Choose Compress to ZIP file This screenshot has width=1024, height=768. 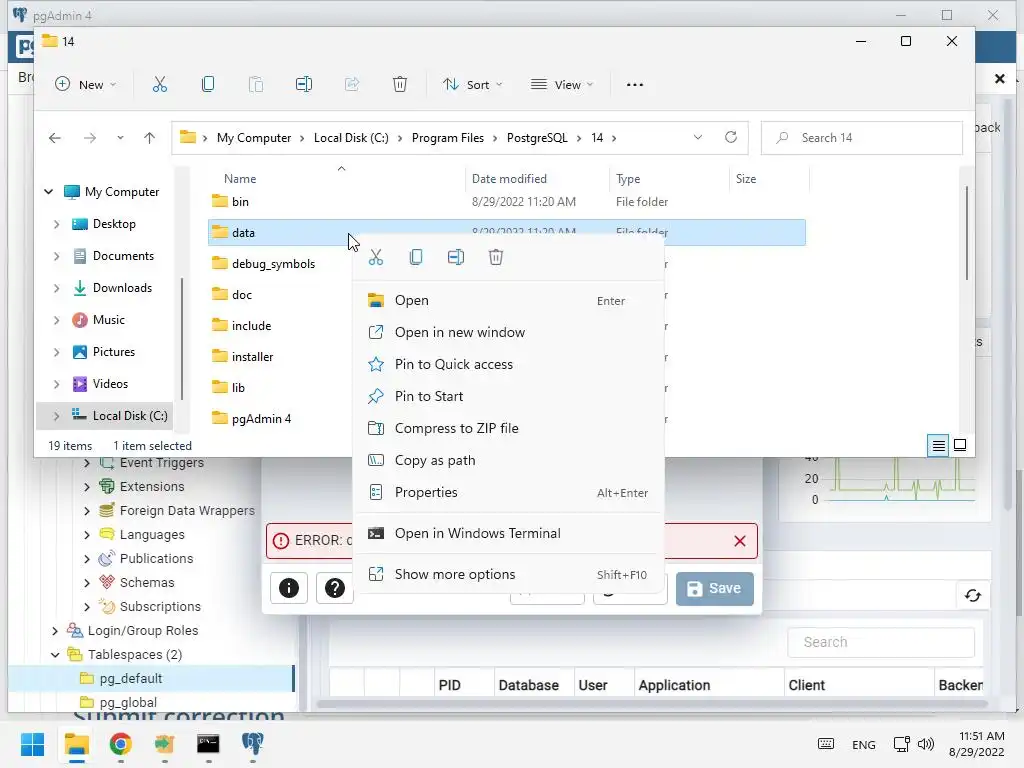click(x=508, y=428)
